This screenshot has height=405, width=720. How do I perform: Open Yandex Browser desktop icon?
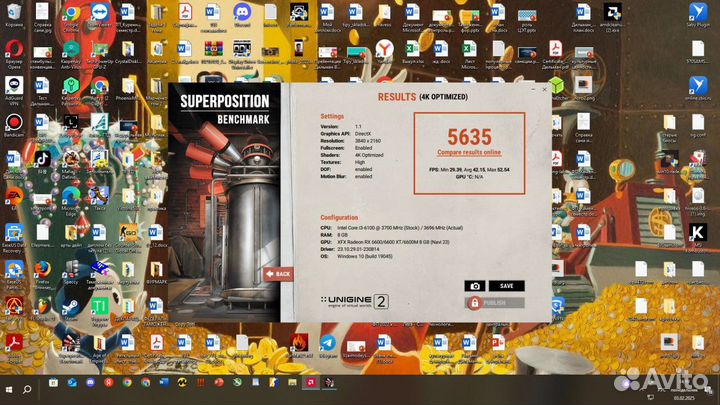[384, 51]
